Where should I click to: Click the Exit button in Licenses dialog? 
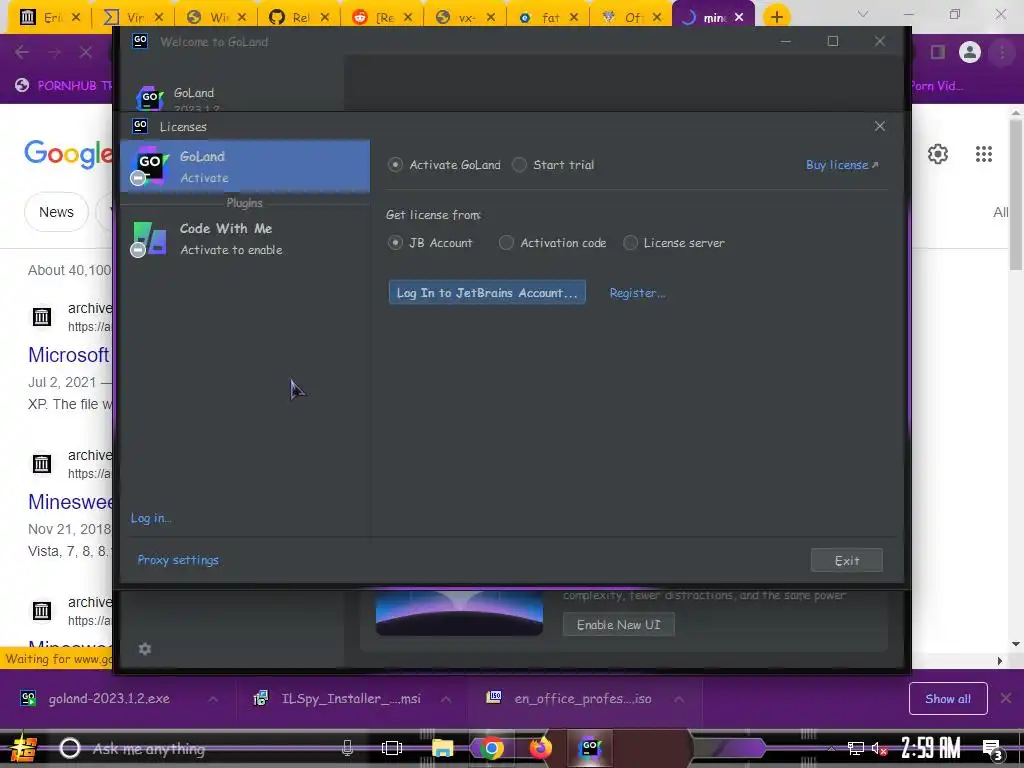point(846,560)
